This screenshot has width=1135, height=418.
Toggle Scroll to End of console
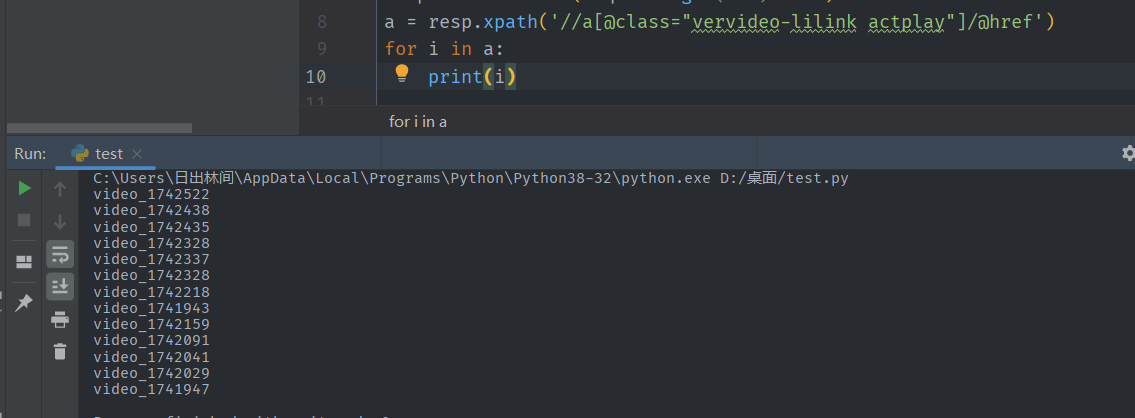click(60, 286)
